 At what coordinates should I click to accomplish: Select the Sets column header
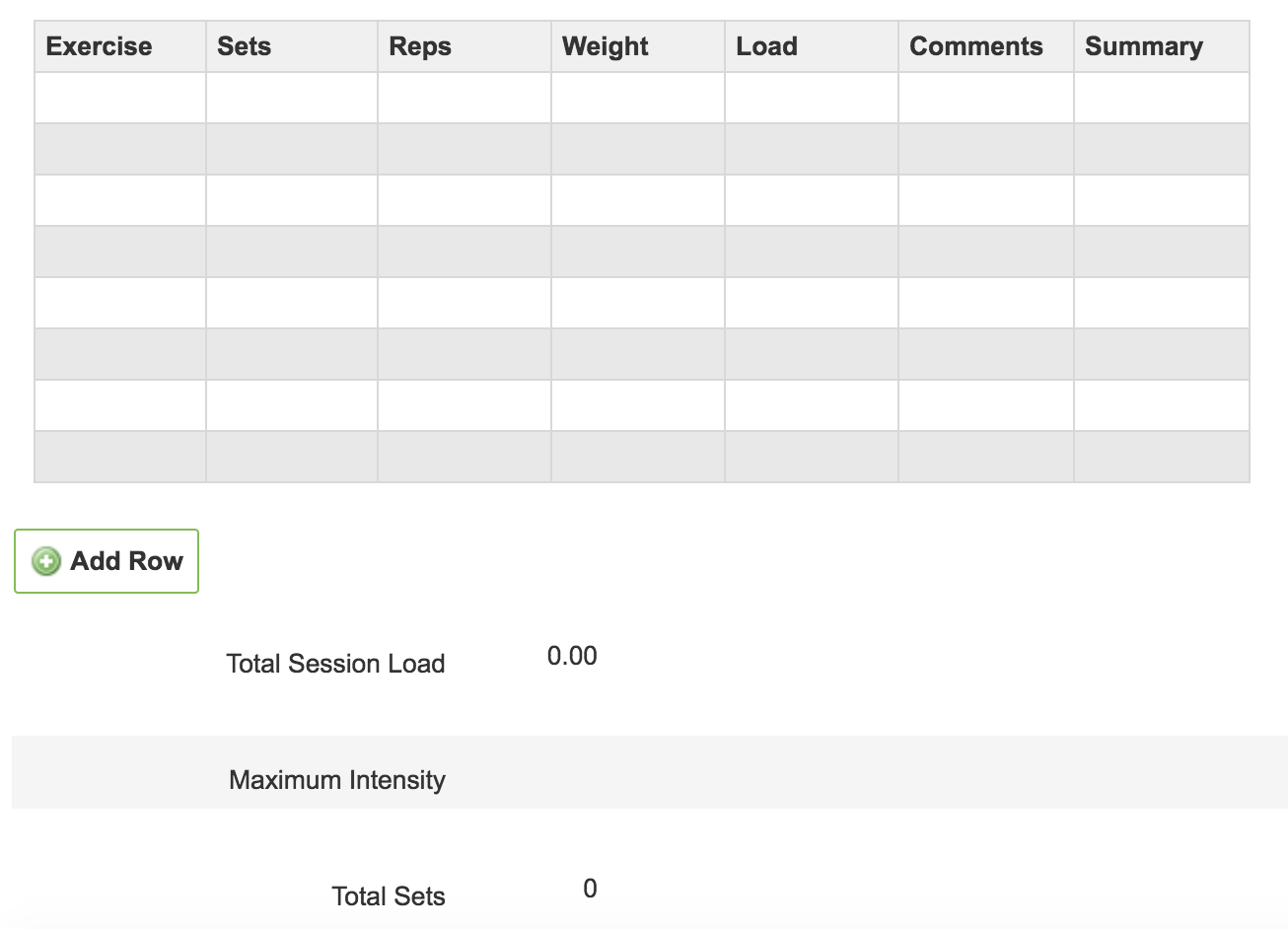click(292, 46)
